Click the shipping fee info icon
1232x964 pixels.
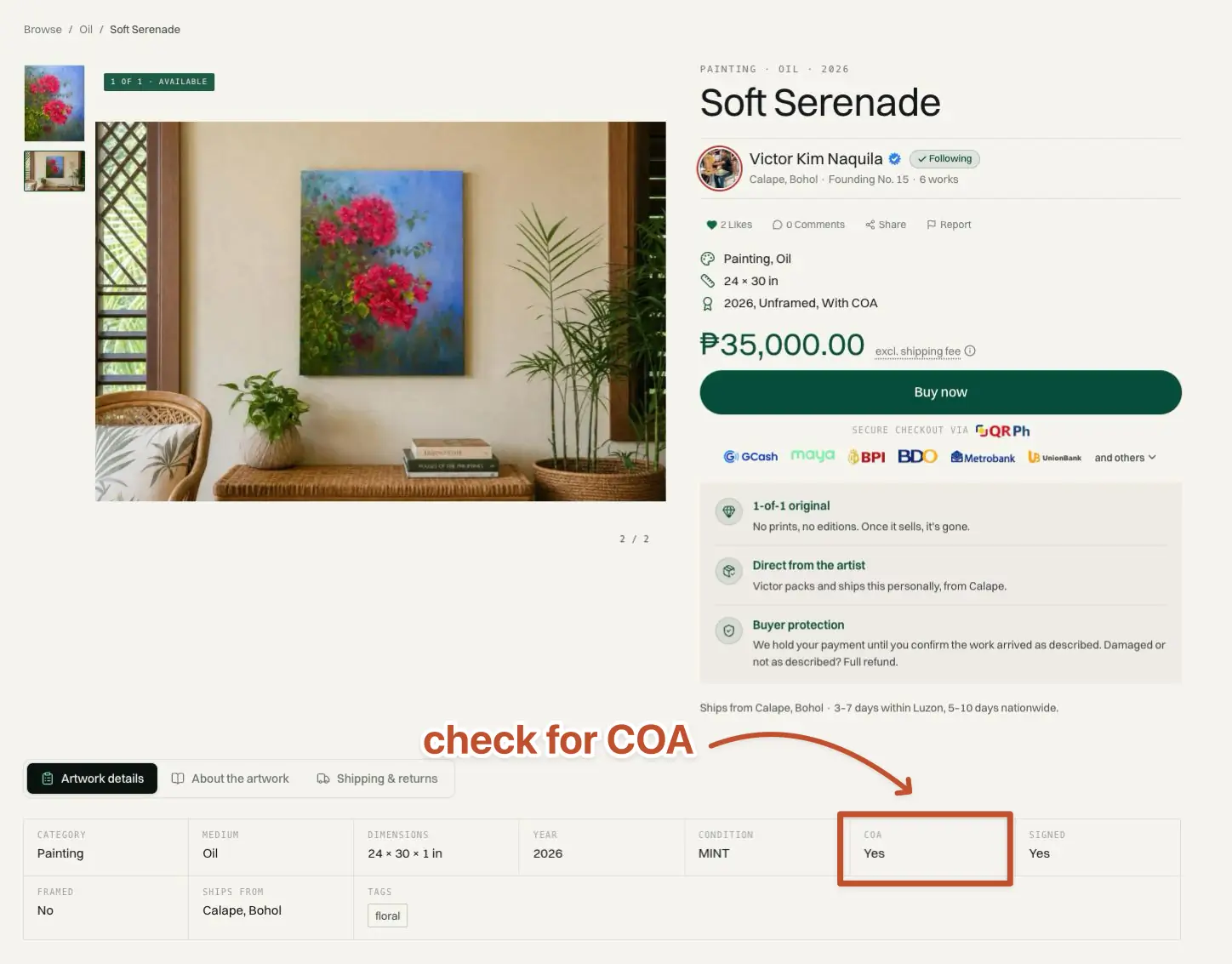970,351
